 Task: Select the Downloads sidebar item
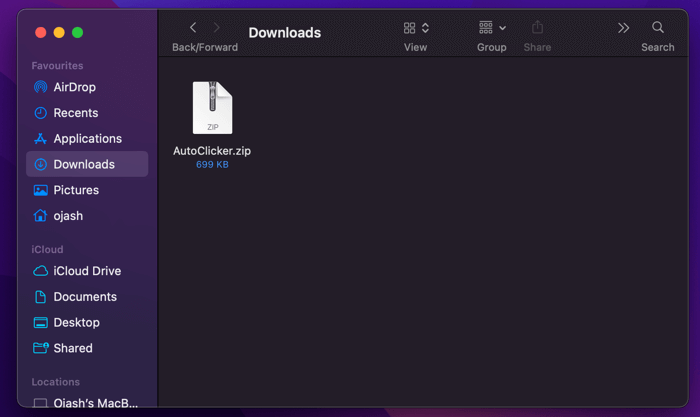87,164
